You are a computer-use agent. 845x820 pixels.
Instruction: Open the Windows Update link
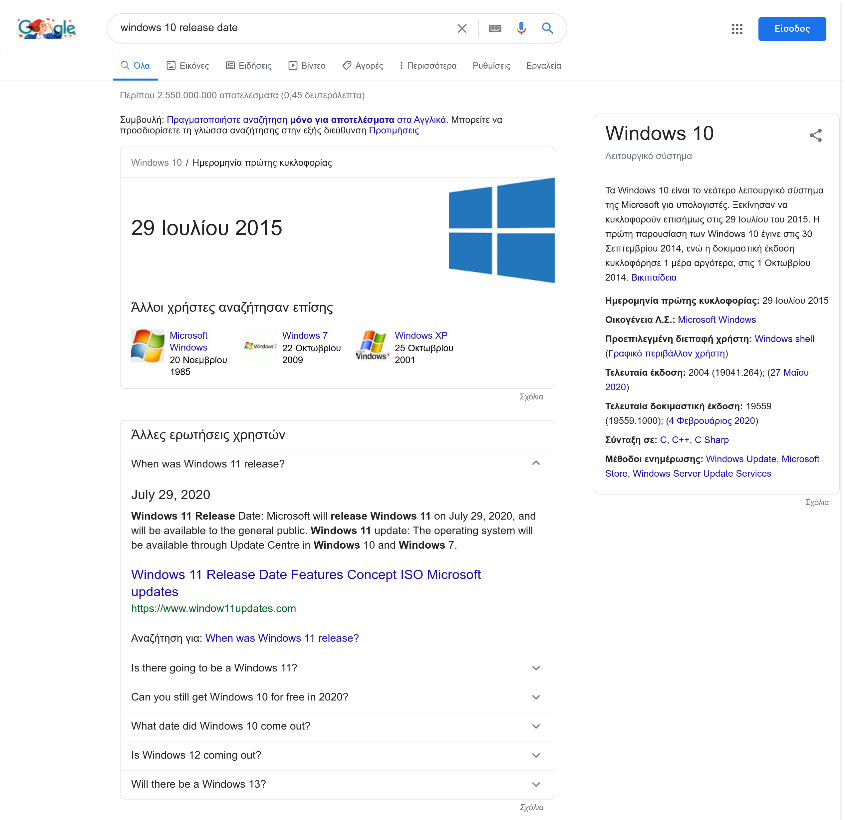pos(741,458)
